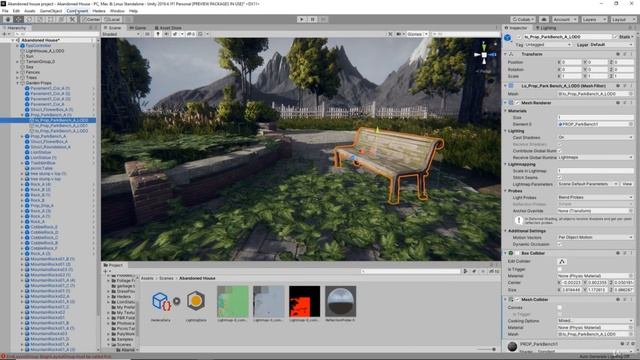Open the LightingData asset
The image size is (640, 360).
click(196, 301)
